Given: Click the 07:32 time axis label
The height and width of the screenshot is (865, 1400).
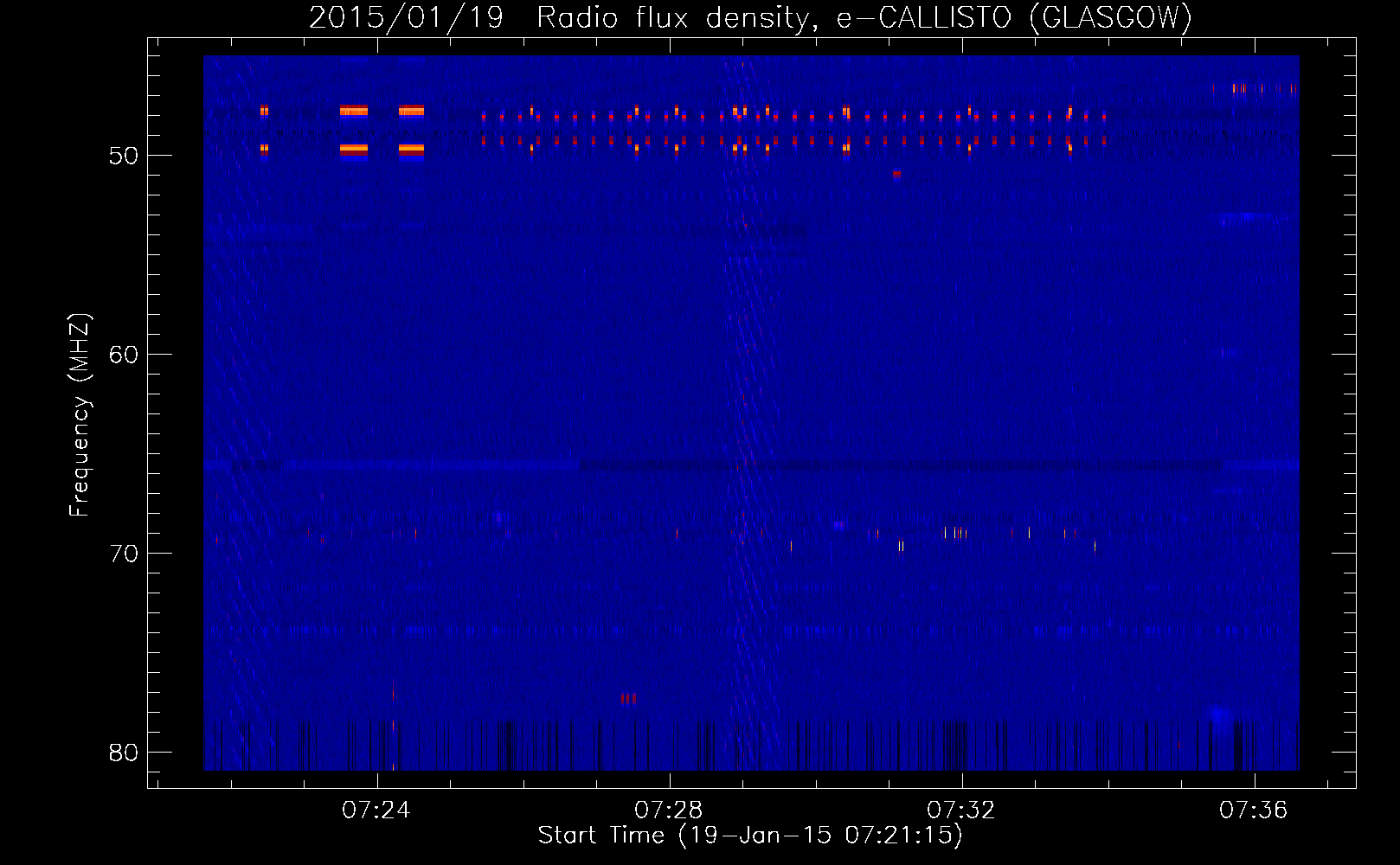Looking at the screenshot, I should 961,811.
